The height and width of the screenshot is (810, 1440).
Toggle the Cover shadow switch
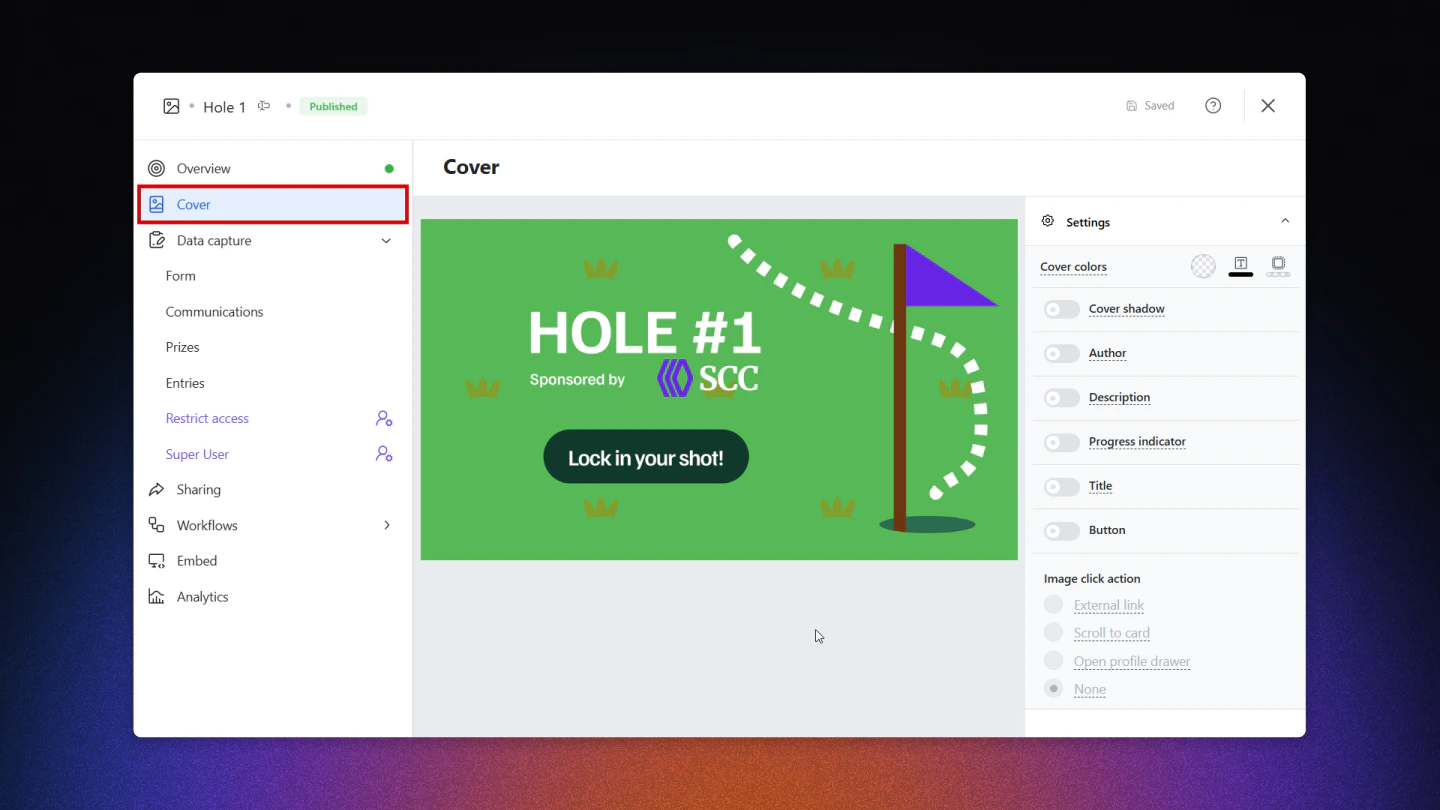(1062, 310)
